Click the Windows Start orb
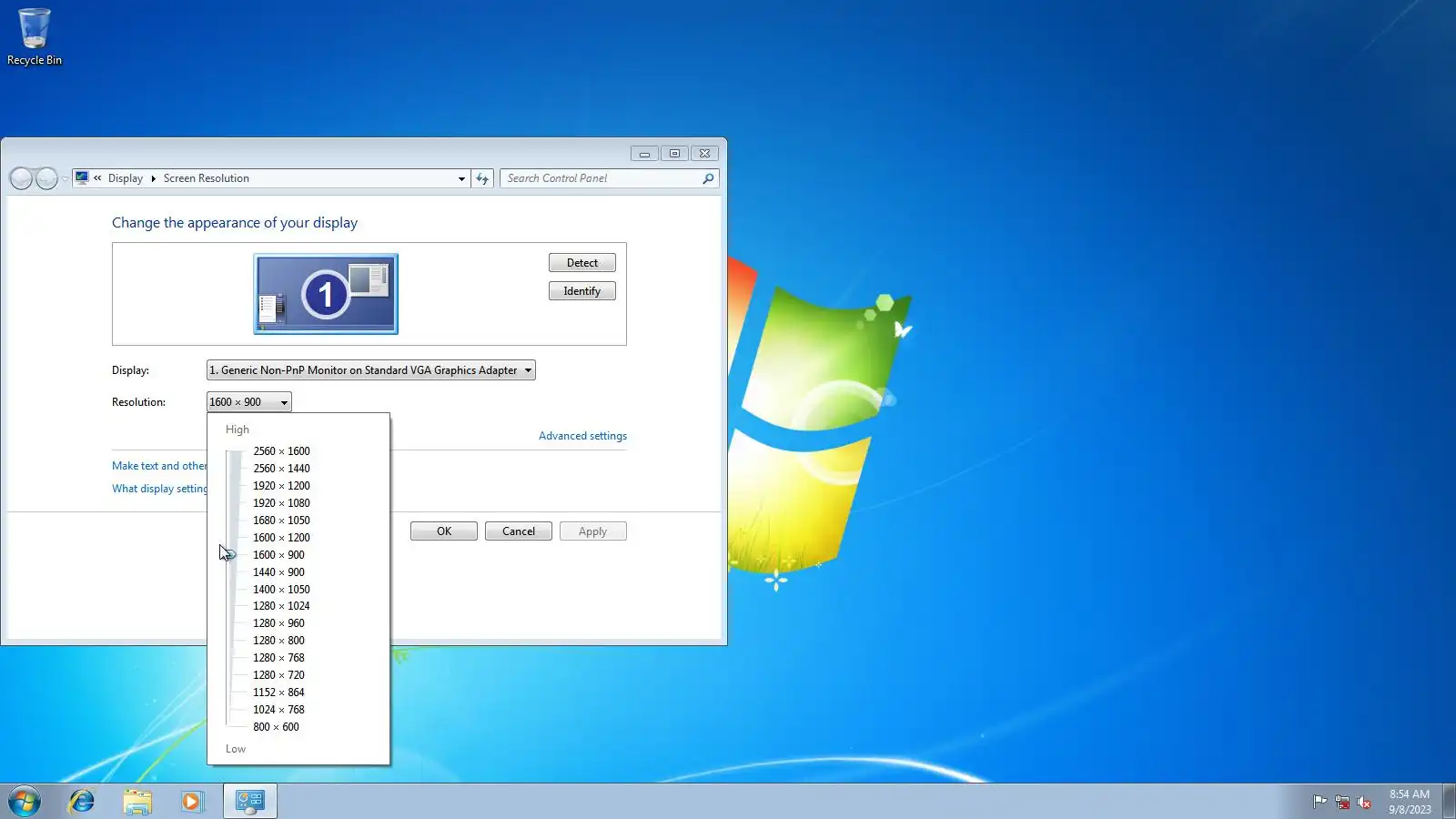The height and width of the screenshot is (819, 1456). tap(25, 802)
